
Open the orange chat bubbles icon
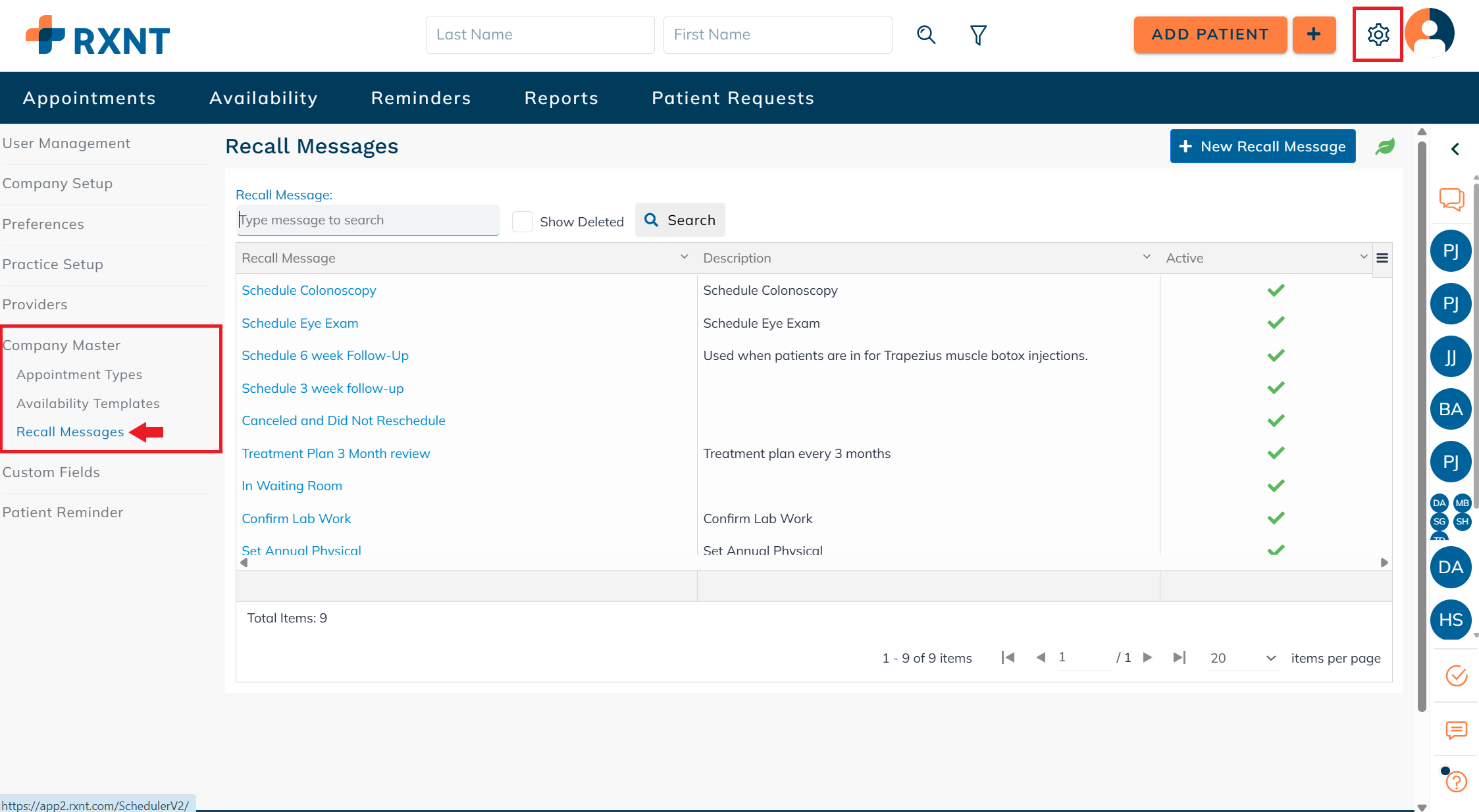point(1451,199)
